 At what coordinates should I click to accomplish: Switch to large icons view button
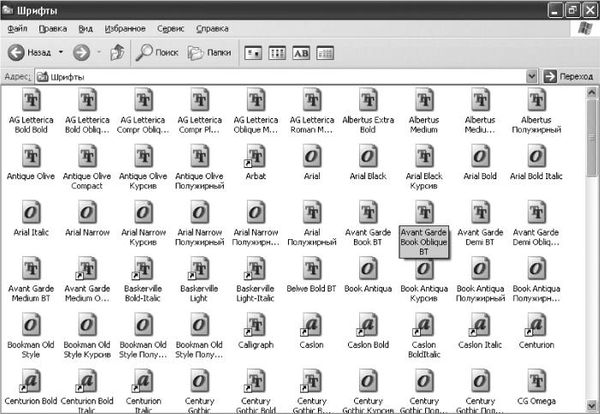(252, 51)
